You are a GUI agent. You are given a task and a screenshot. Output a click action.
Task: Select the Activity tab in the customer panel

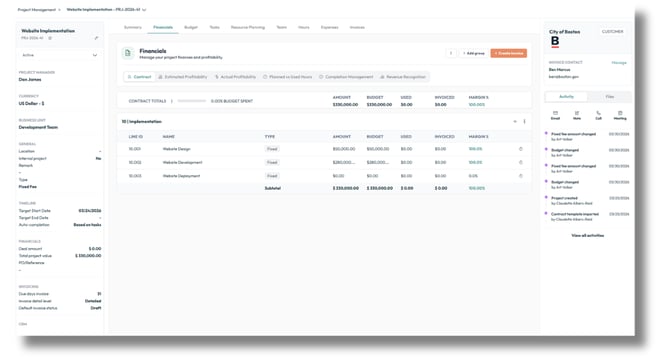click(567, 97)
